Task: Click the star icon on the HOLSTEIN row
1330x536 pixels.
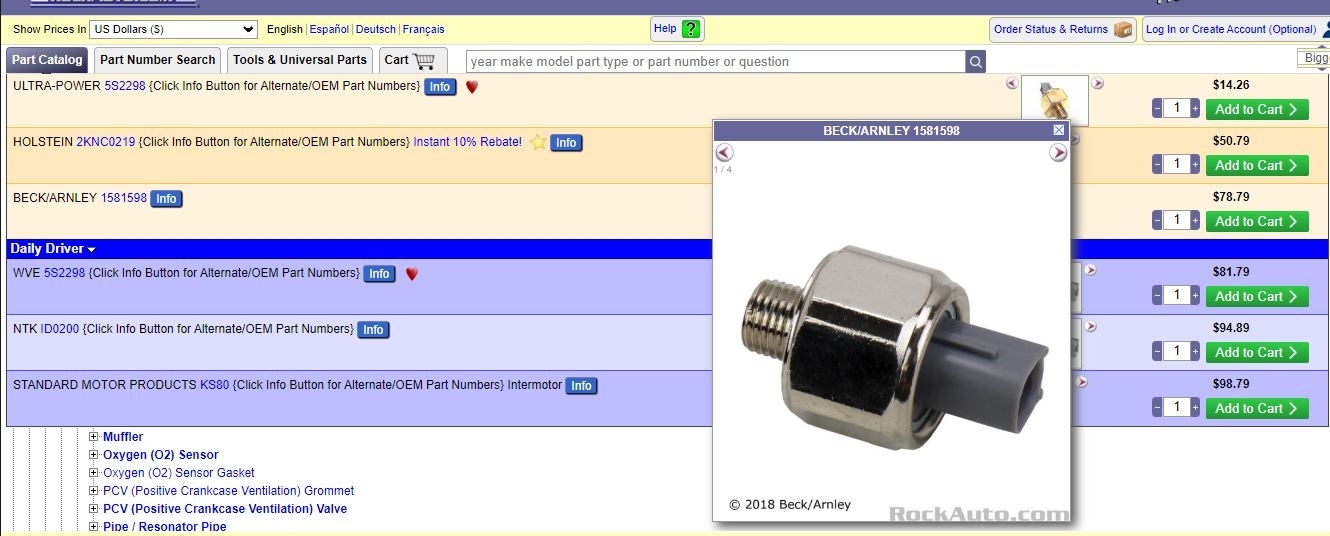Action: (538, 142)
